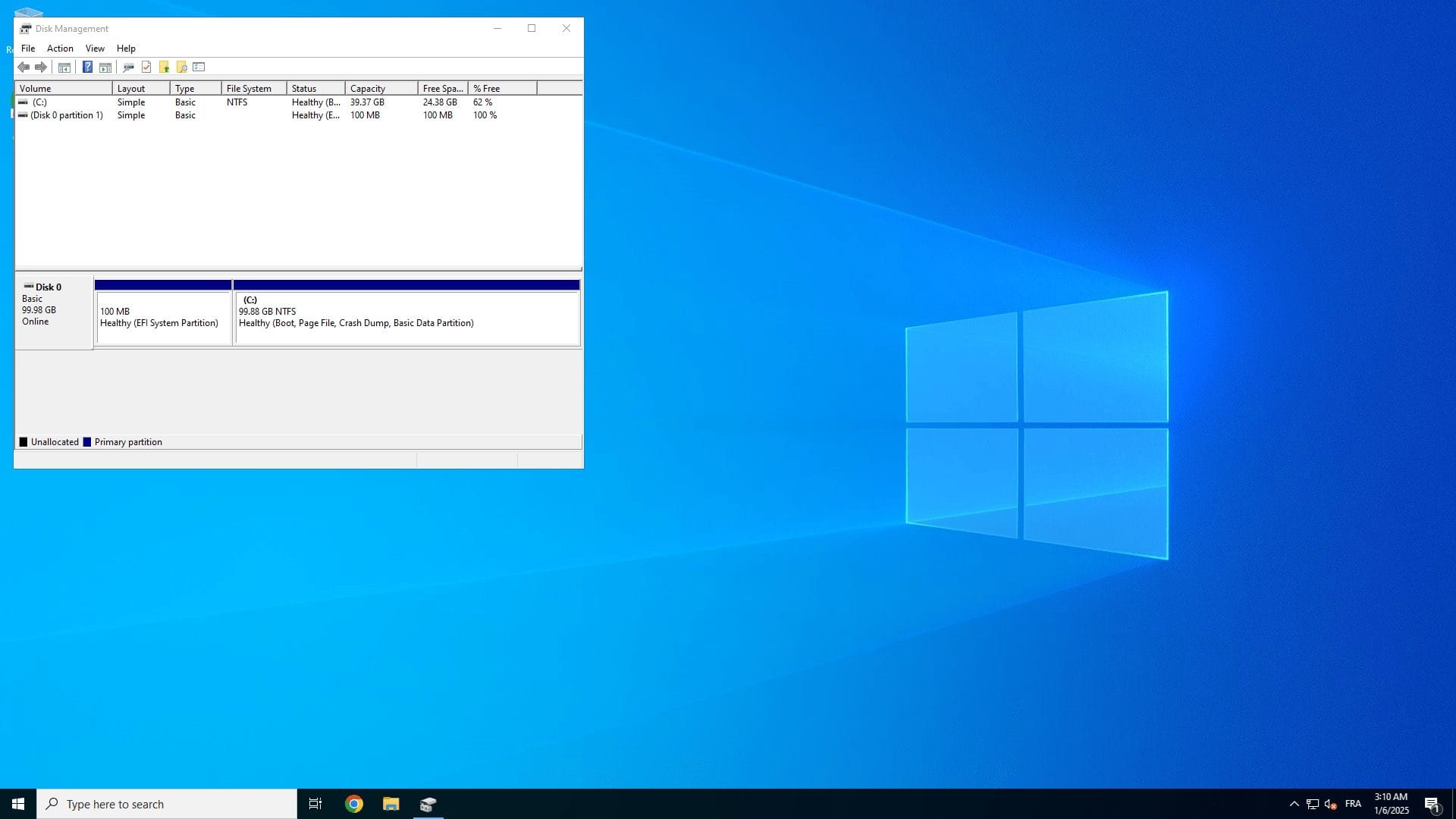Click the folder with magnifier icon
Image resolution: width=1456 pixels, height=819 pixels.
click(181, 67)
